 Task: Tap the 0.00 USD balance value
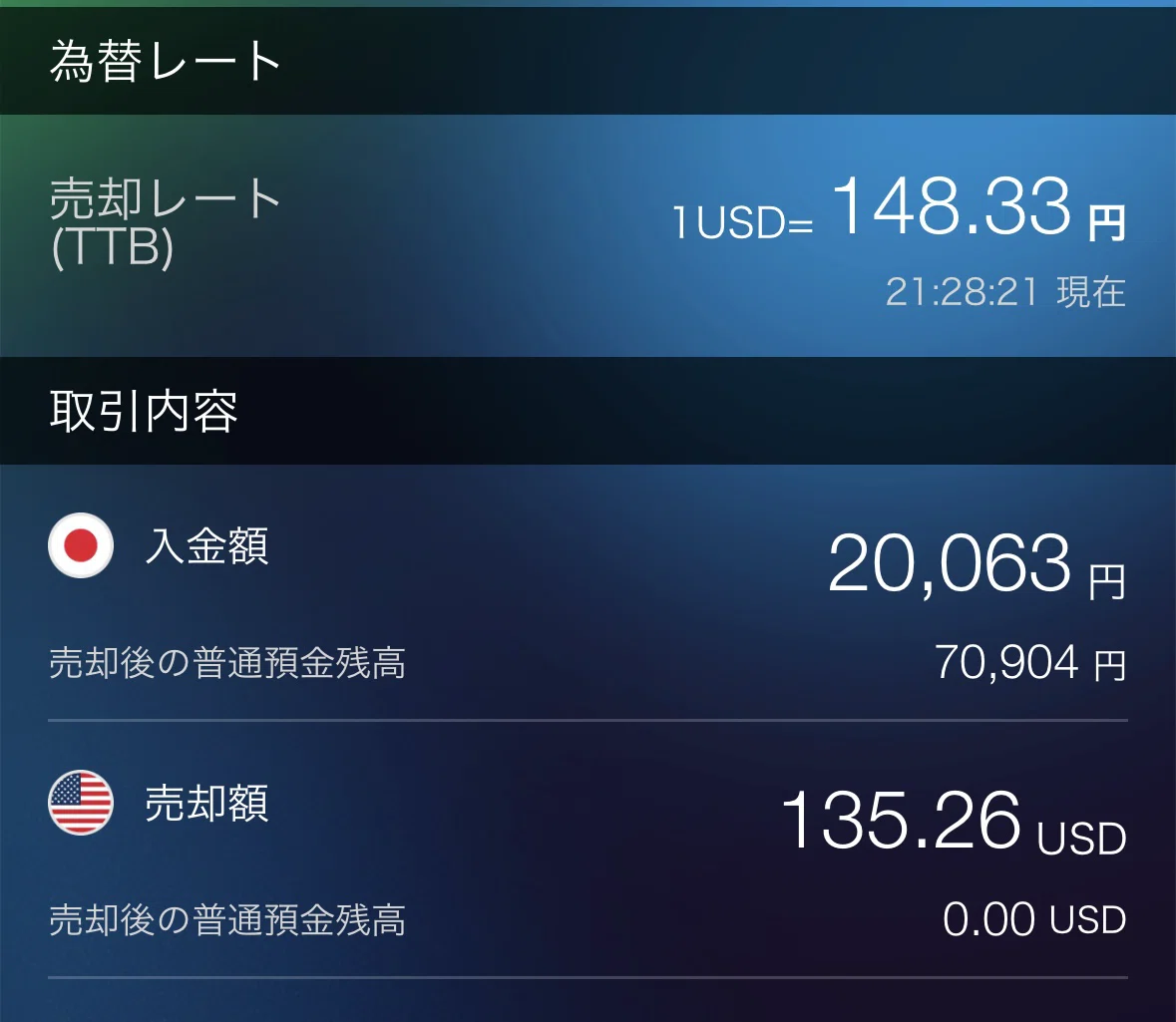1034,919
